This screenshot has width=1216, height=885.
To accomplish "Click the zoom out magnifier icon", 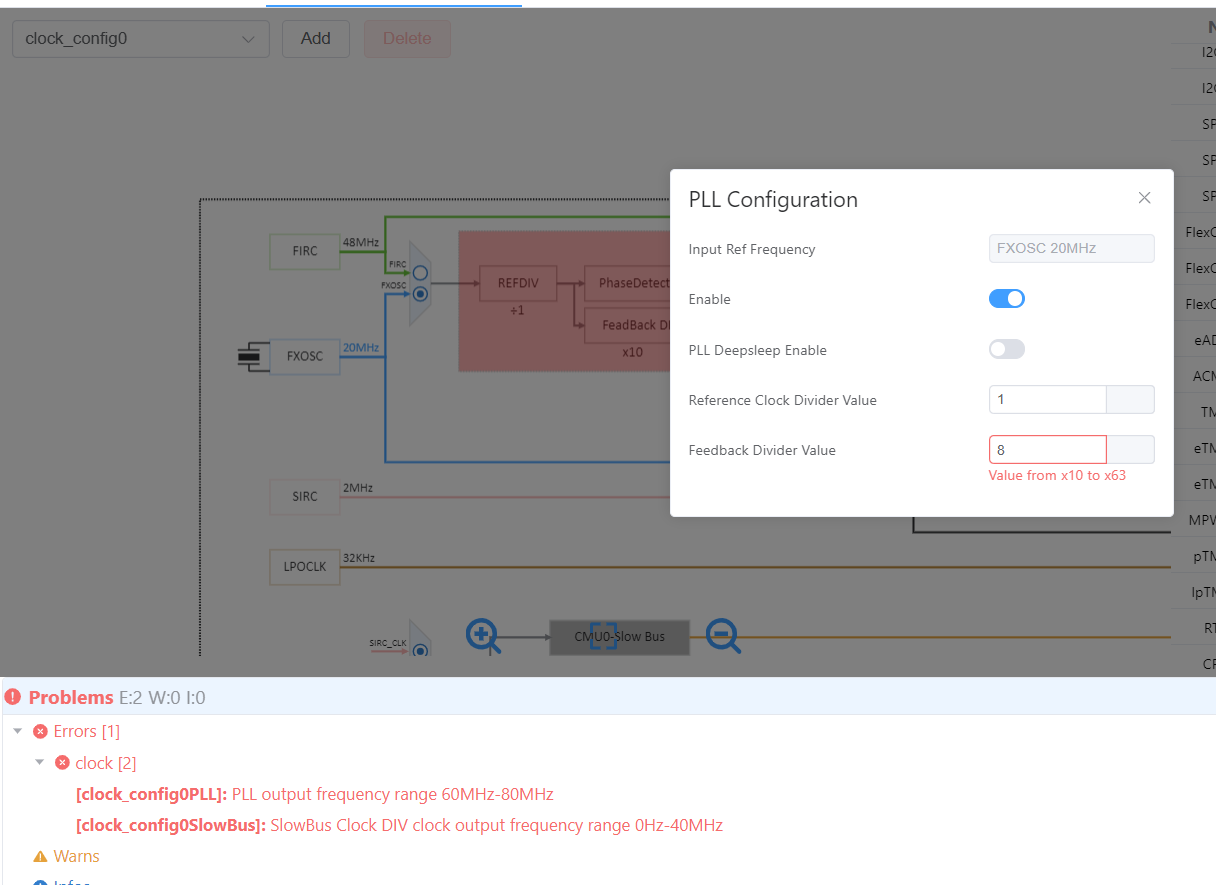I will coord(723,635).
